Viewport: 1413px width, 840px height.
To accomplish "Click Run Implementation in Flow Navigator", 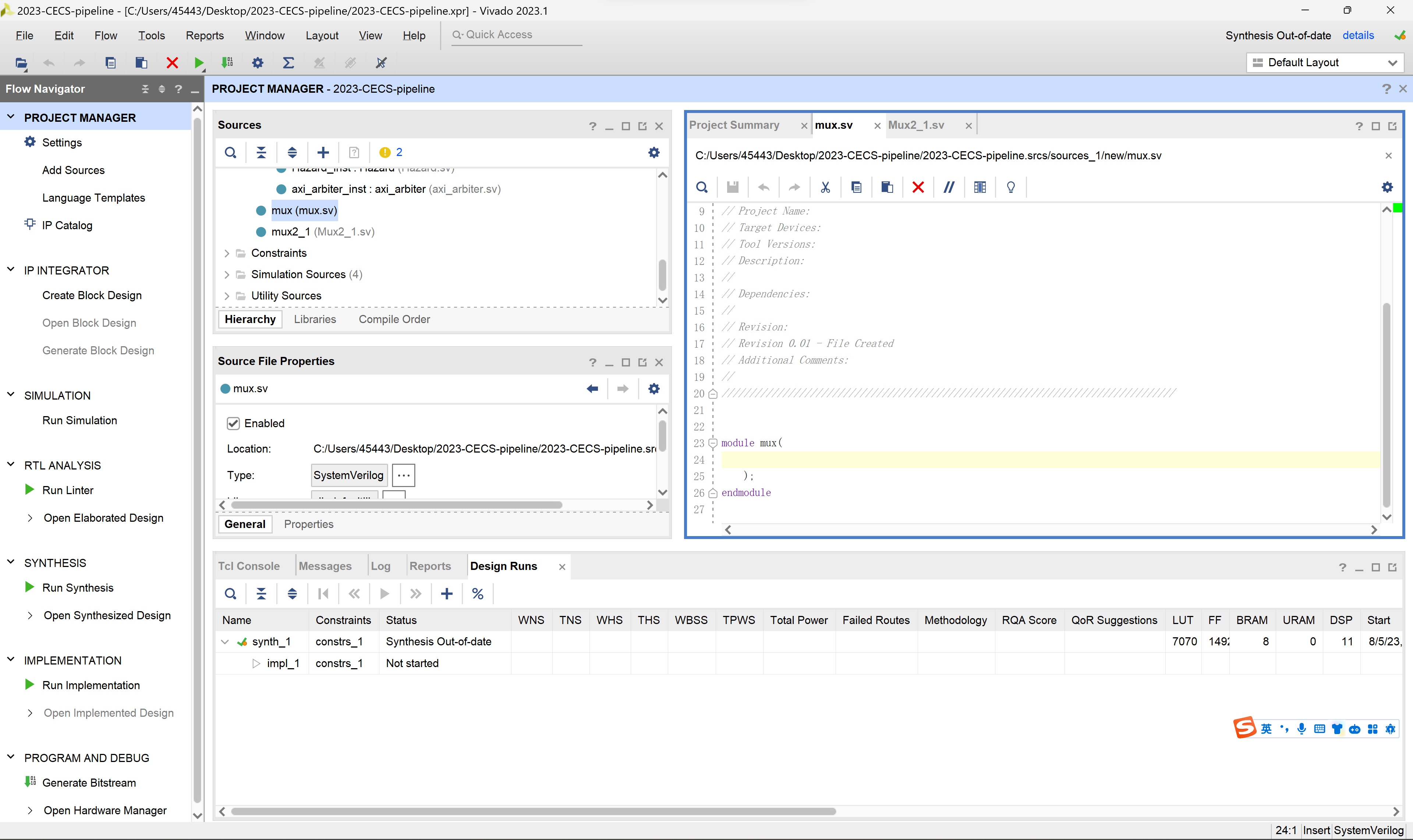I will coord(91,685).
